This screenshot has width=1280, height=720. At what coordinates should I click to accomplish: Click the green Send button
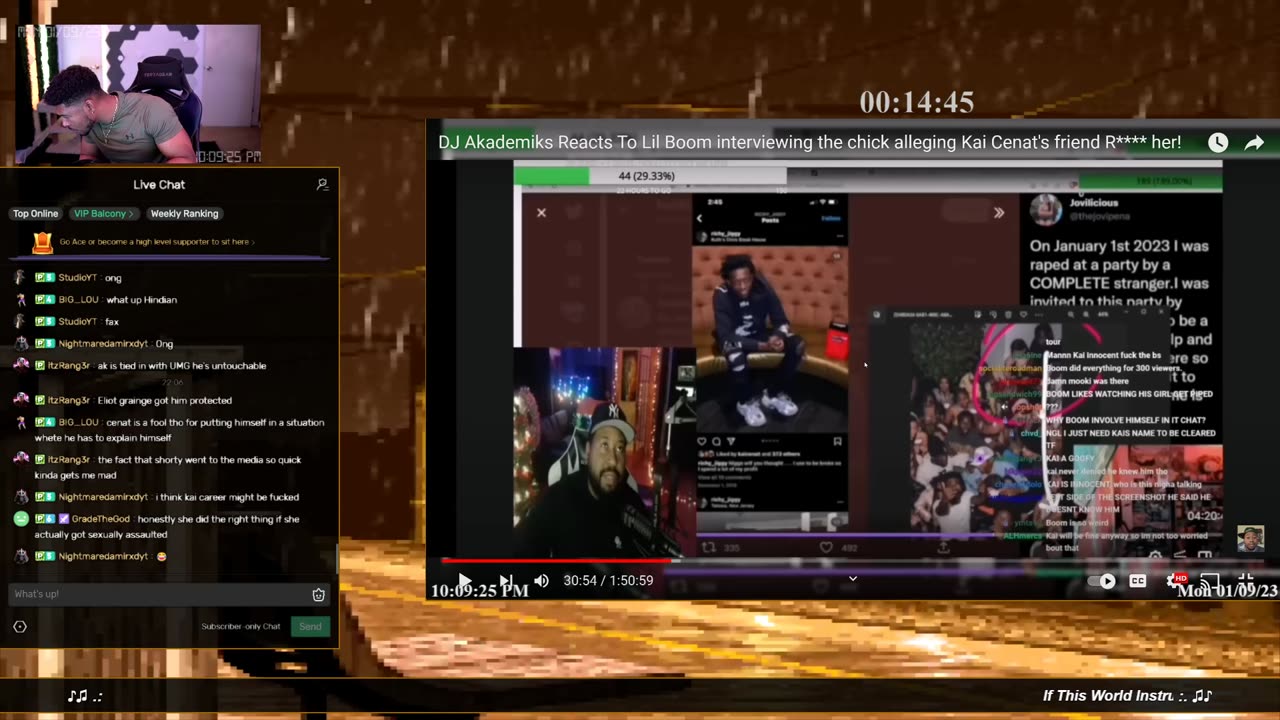[310, 626]
